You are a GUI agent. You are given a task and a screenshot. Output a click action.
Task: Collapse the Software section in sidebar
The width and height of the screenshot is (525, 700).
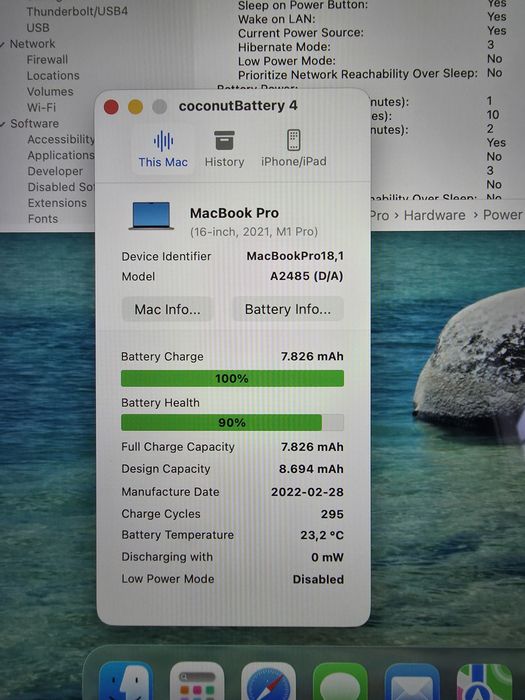tap(3, 124)
